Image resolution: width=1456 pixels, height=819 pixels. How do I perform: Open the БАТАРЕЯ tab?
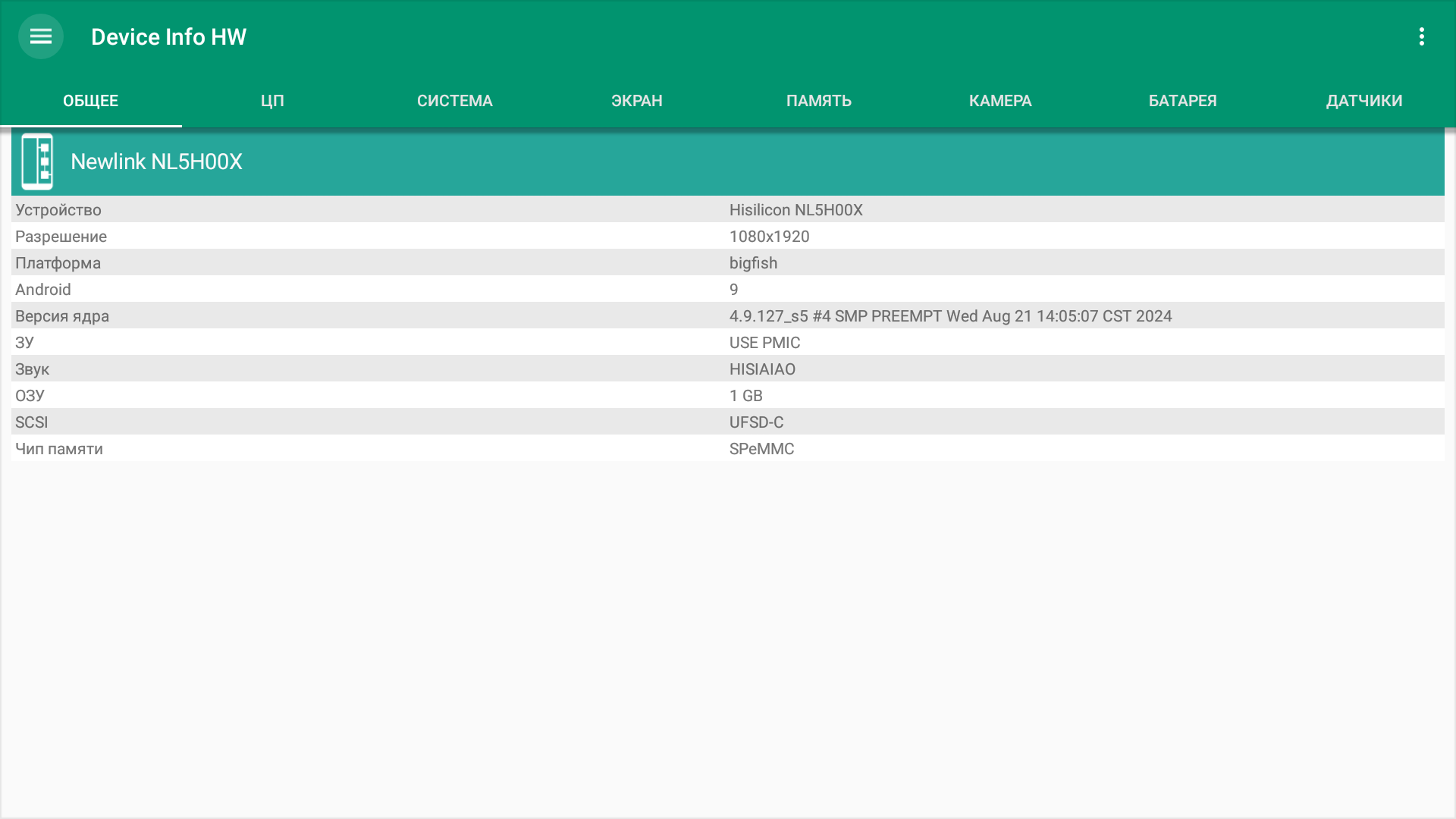(1182, 101)
